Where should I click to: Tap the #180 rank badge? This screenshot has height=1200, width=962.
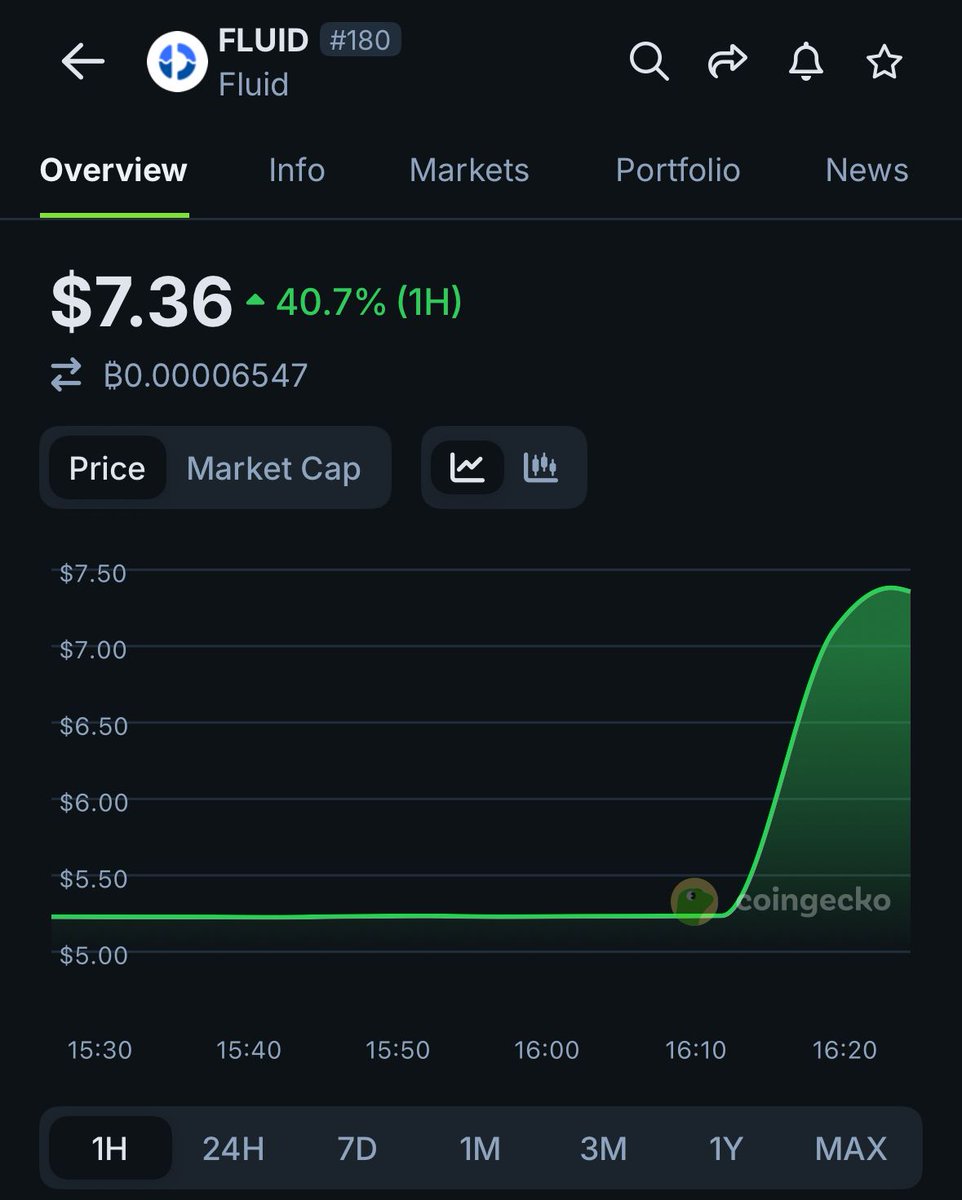[360, 41]
